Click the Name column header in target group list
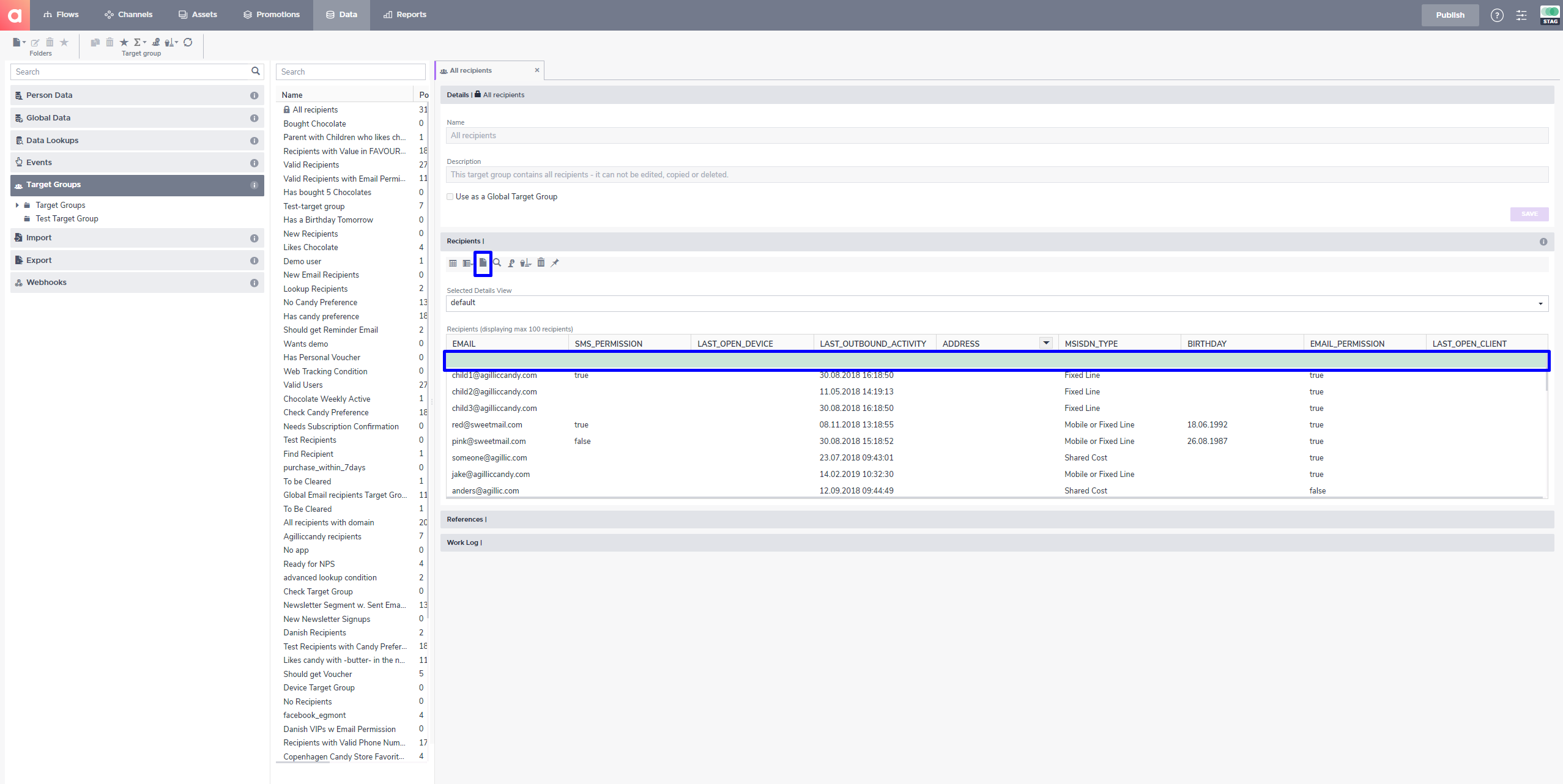Image resolution: width=1563 pixels, height=784 pixels. tap(346, 95)
